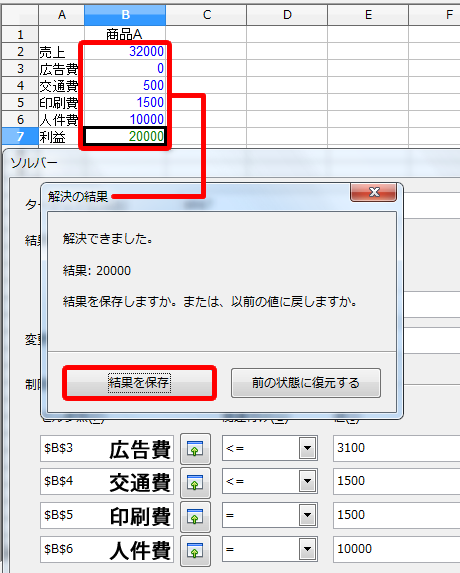This screenshot has width=460, height=573.
Task: Select cell A4 labeled 交通費
Action: [x=62, y=86]
